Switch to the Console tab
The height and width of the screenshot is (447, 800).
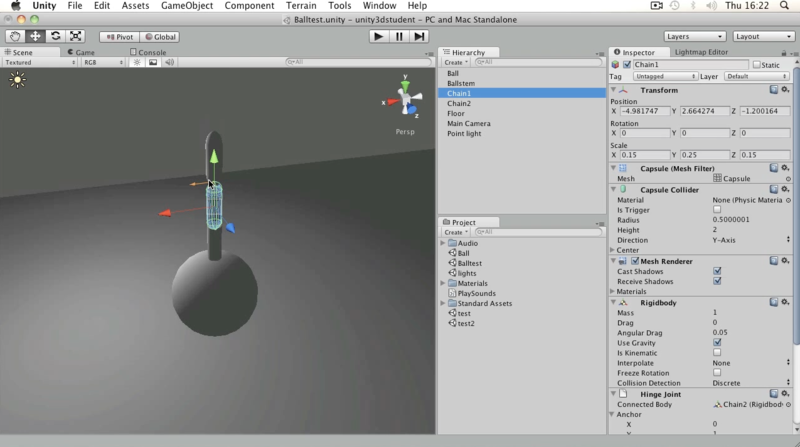tap(148, 52)
